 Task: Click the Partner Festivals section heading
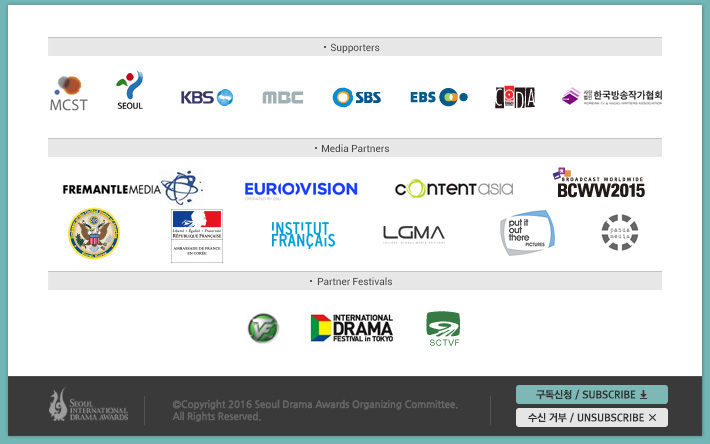[355, 281]
